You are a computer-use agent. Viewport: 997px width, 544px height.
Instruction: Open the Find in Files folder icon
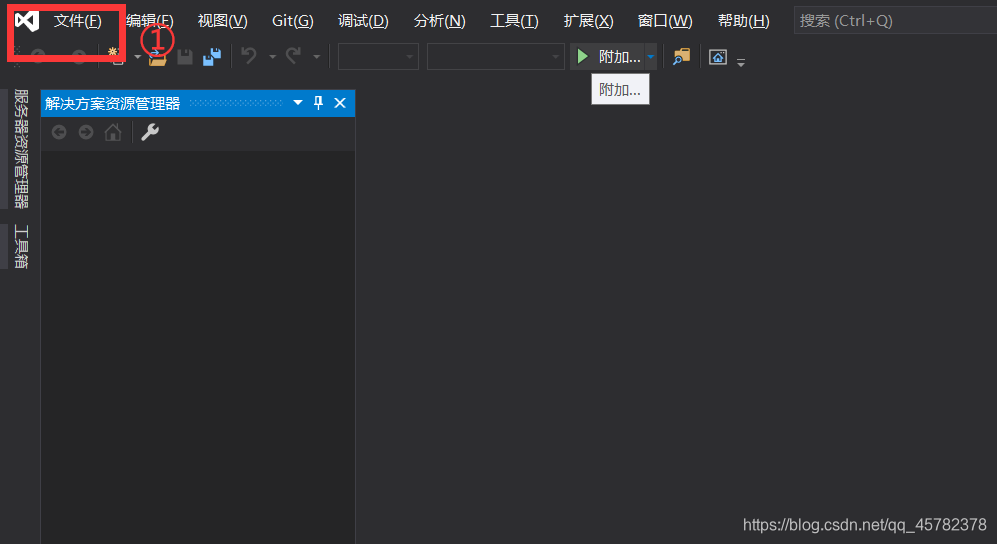click(x=681, y=57)
